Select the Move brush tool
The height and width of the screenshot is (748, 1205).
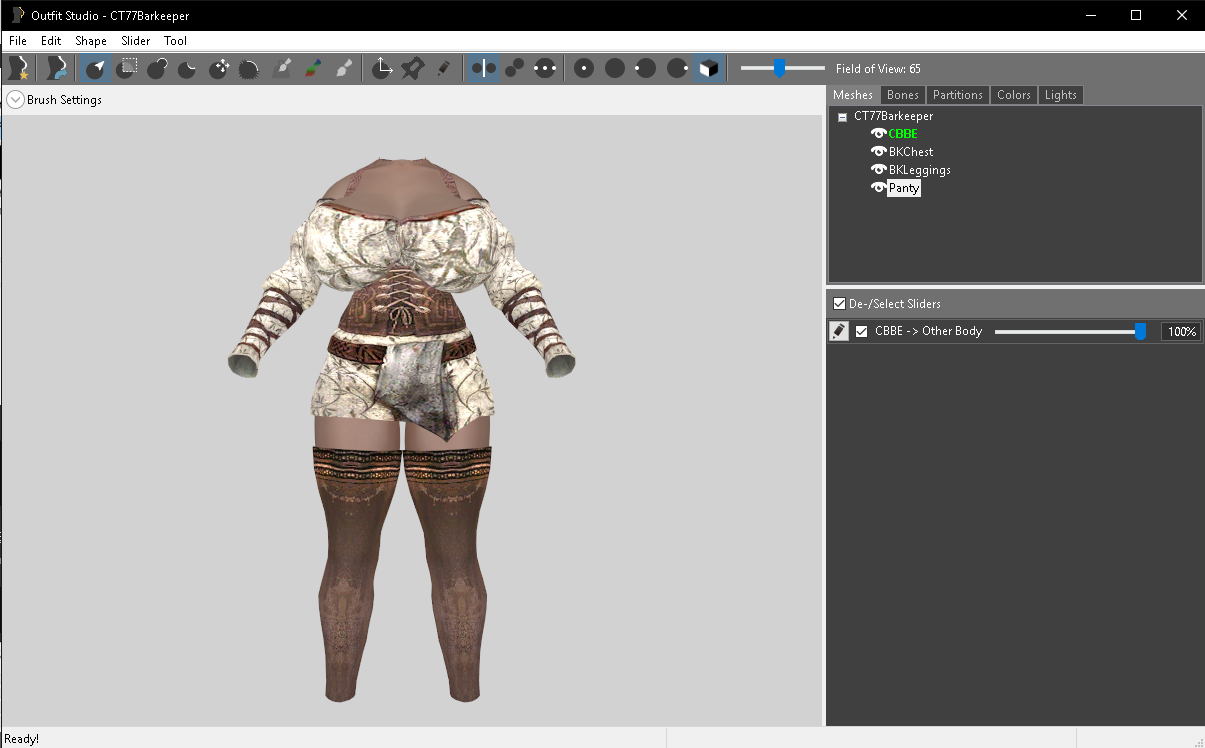(219, 68)
